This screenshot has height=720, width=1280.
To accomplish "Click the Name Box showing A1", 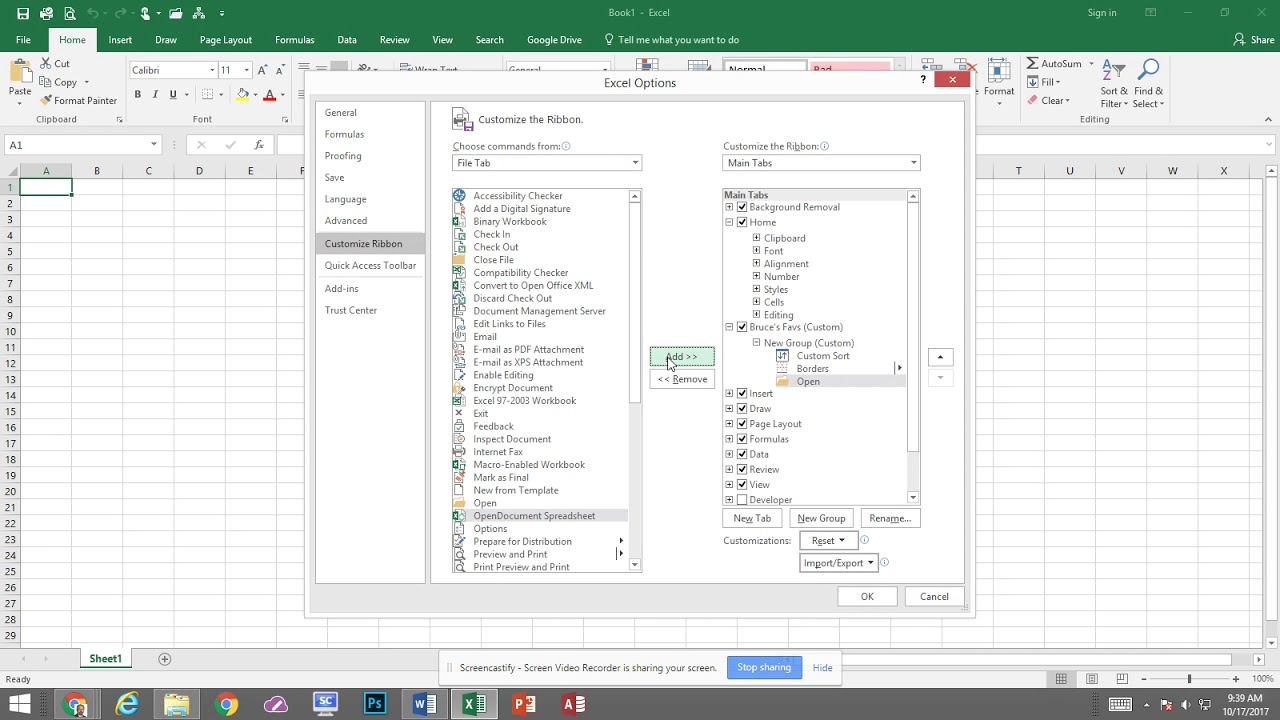I will tap(82, 145).
